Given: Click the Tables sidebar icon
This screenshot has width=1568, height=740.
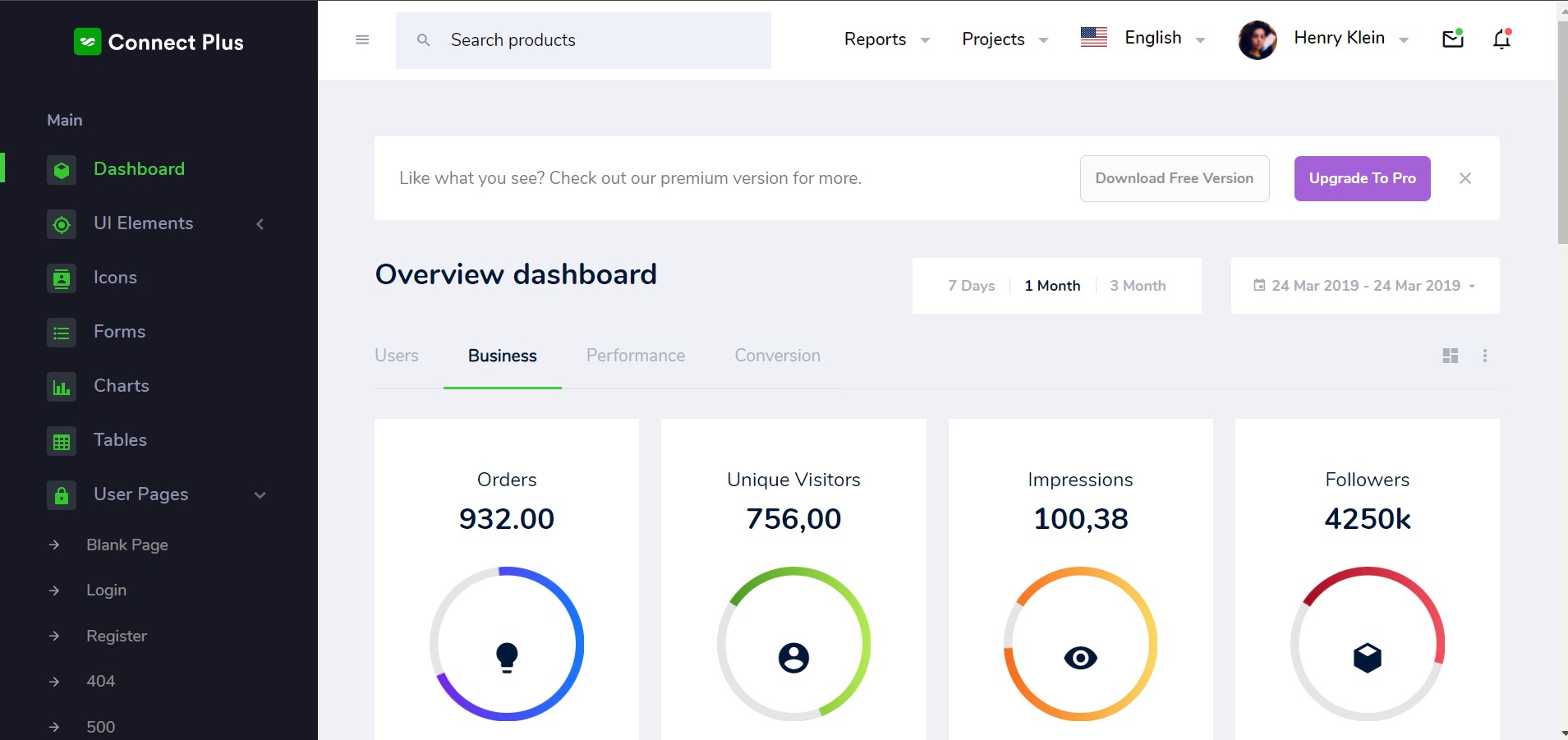Looking at the screenshot, I should pos(62,441).
